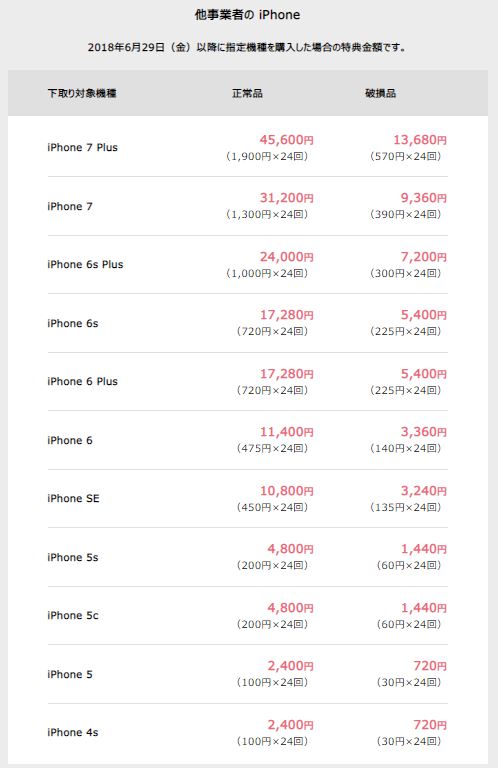Click the iPhone 6 Plus model name
This screenshot has width=498, height=768.
click(82, 382)
